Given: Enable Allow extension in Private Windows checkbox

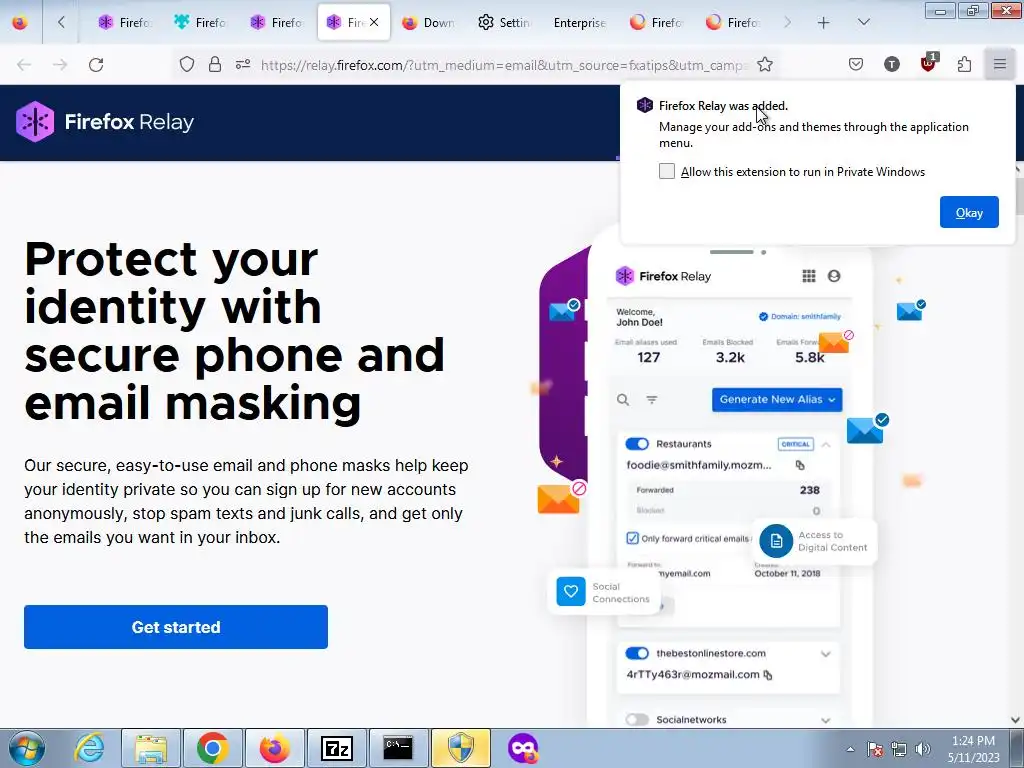Looking at the screenshot, I should pyautogui.click(x=667, y=171).
